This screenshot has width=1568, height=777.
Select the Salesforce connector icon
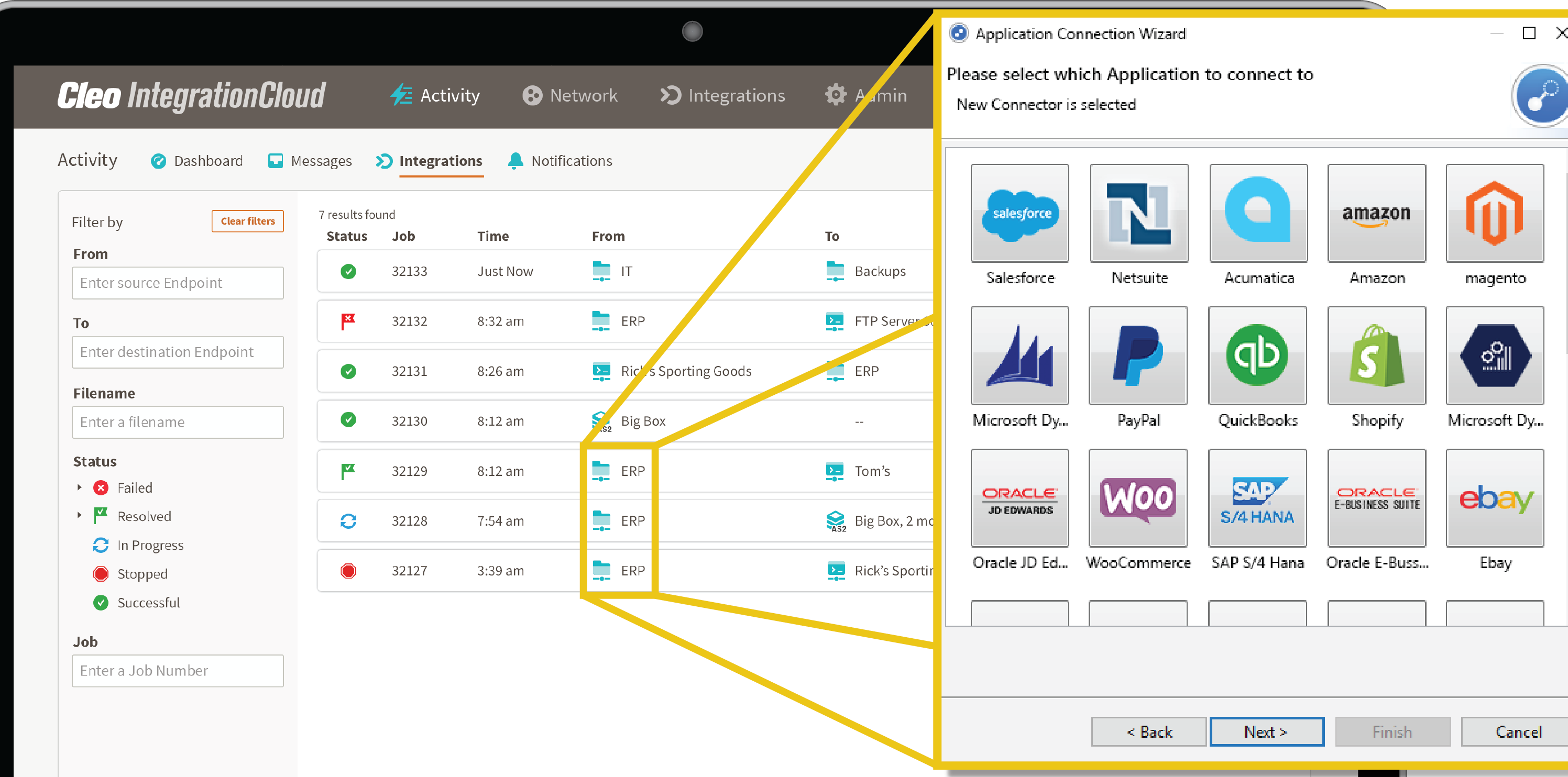pos(1019,214)
